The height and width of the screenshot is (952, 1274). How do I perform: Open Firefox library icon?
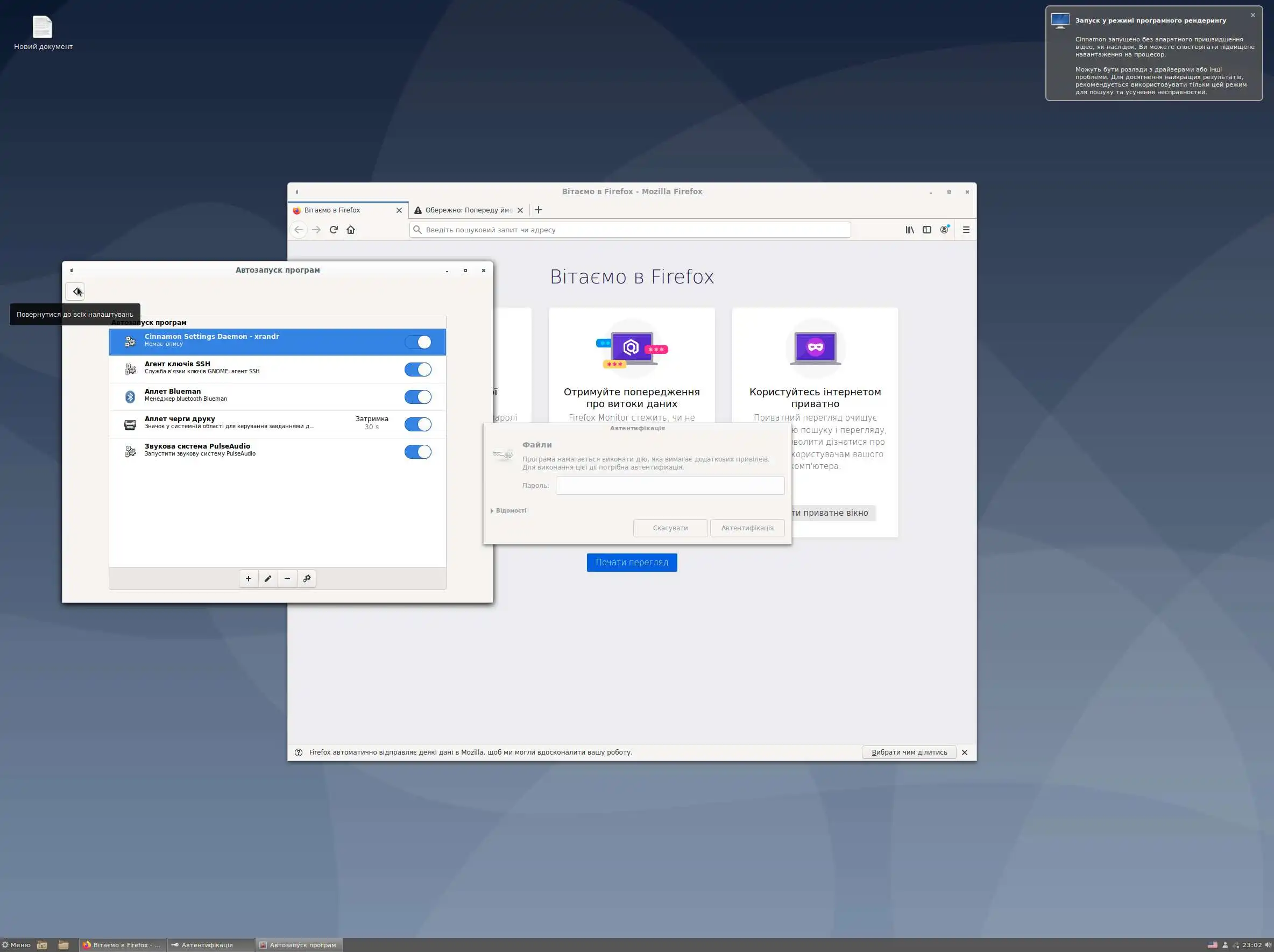pos(909,230)
